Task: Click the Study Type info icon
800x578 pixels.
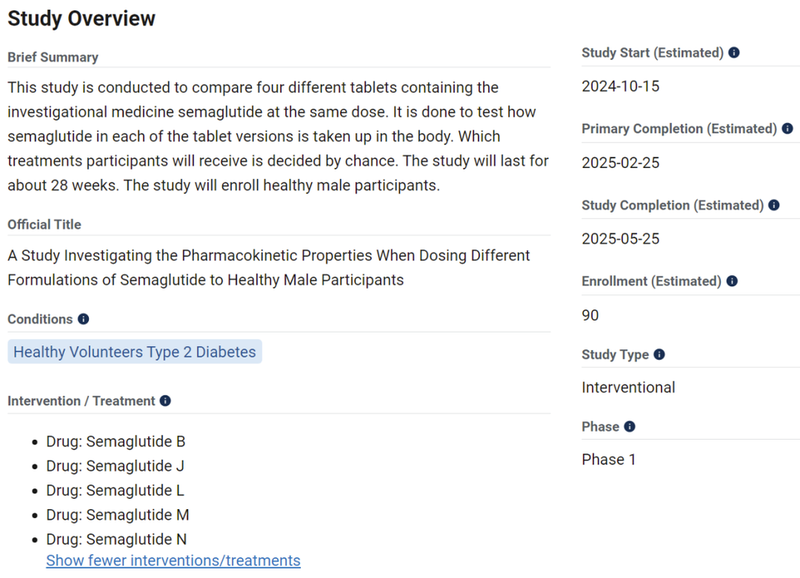Action: [659, 355]
